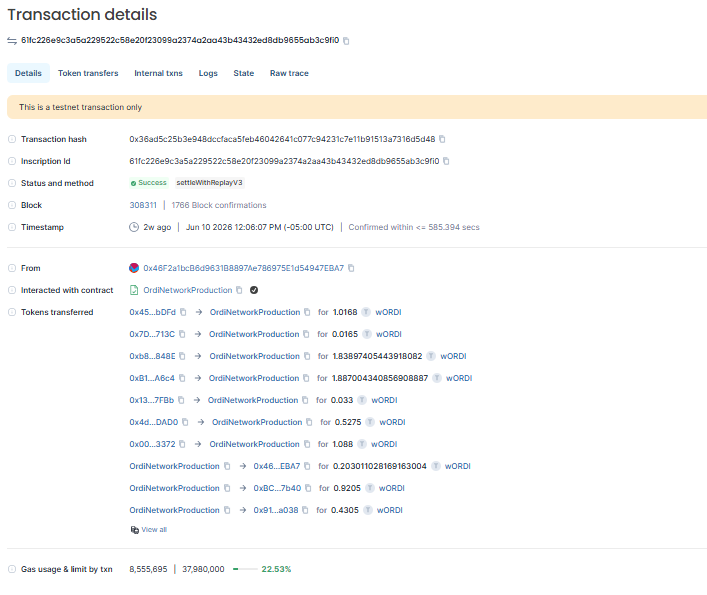Click the 8,555,695 gas used value
Image resolution: width=707 pixels, height=595 pixels.
[148, 569]
